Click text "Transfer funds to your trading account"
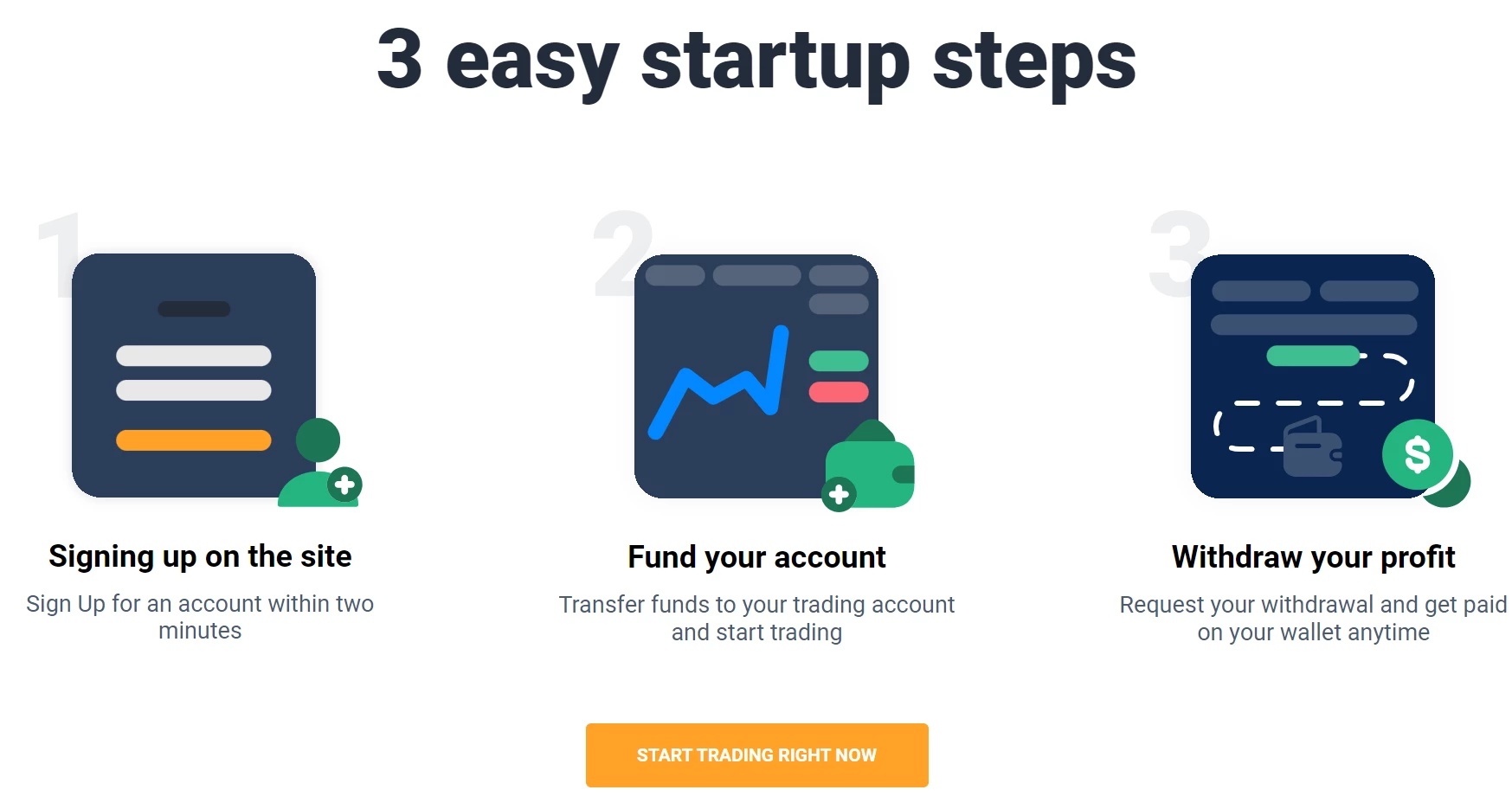Screen dimensions: 1512x809 [x=756, y=605]
